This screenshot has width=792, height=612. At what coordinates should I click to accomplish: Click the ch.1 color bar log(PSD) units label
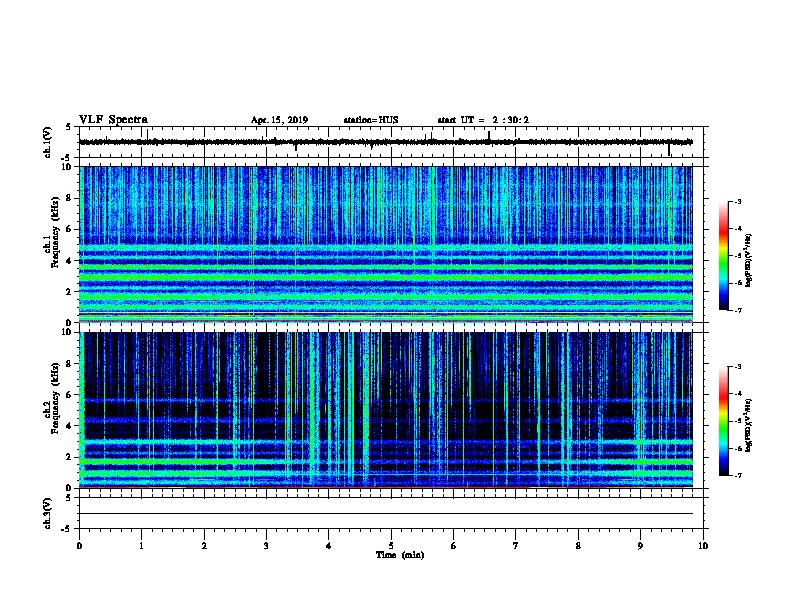[x=748, y=260]
